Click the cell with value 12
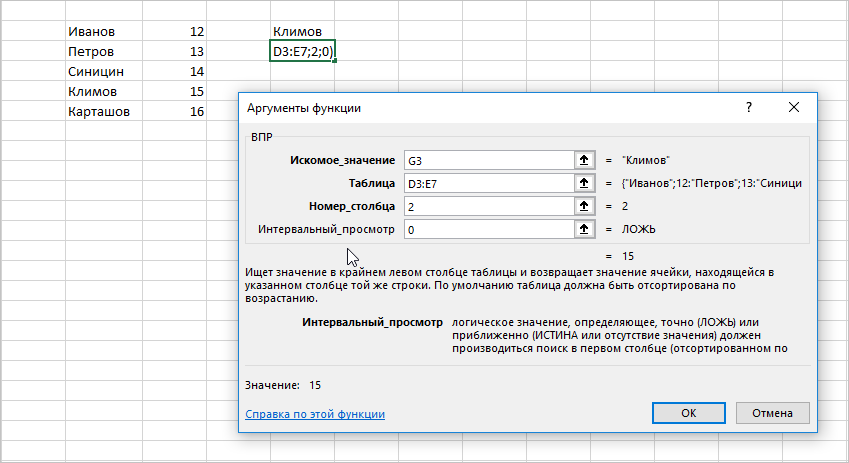This screenshot has height=463, width=849. (x=174, y=31)
